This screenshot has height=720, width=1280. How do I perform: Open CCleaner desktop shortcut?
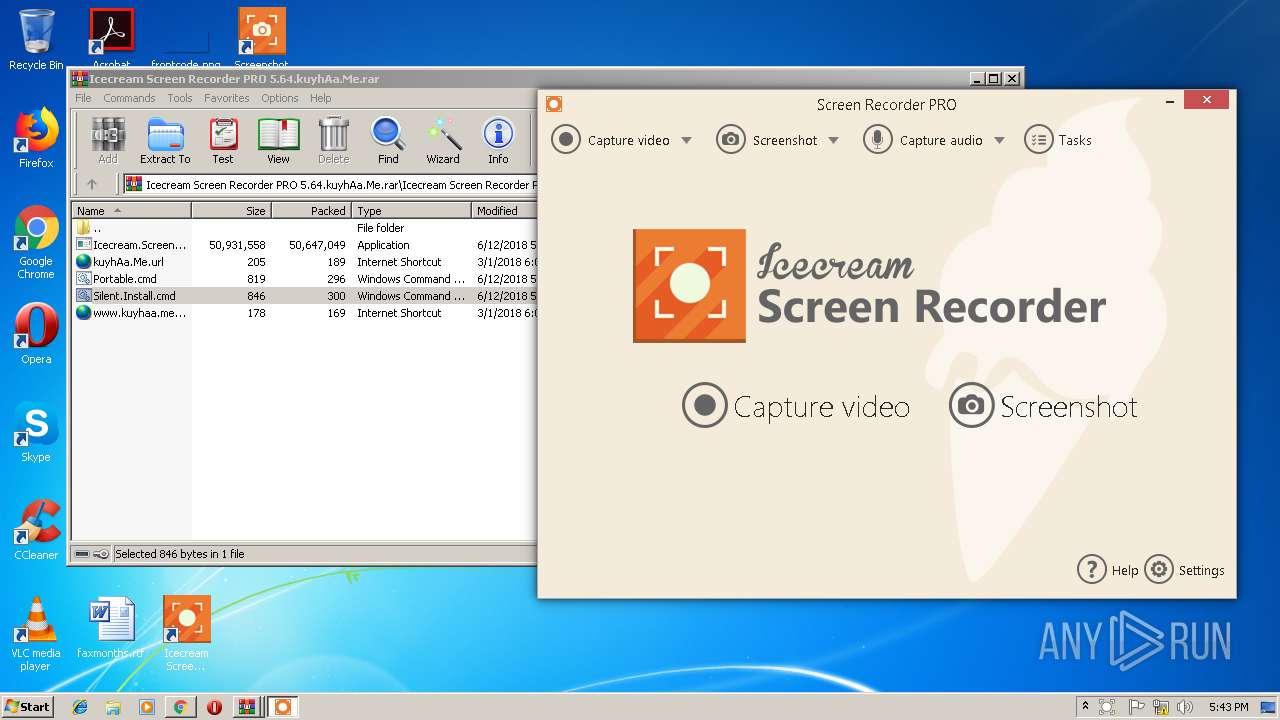36,530
